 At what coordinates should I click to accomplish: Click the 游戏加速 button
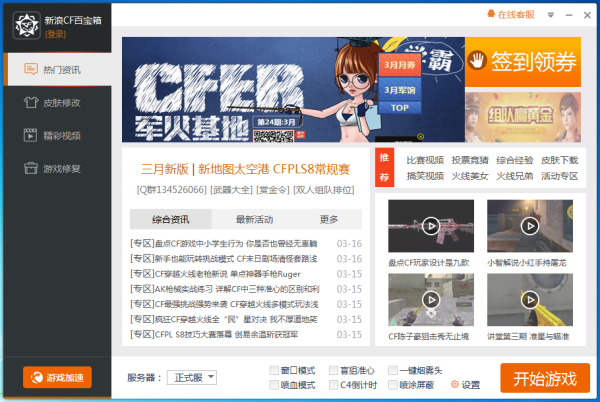[57, 377]
